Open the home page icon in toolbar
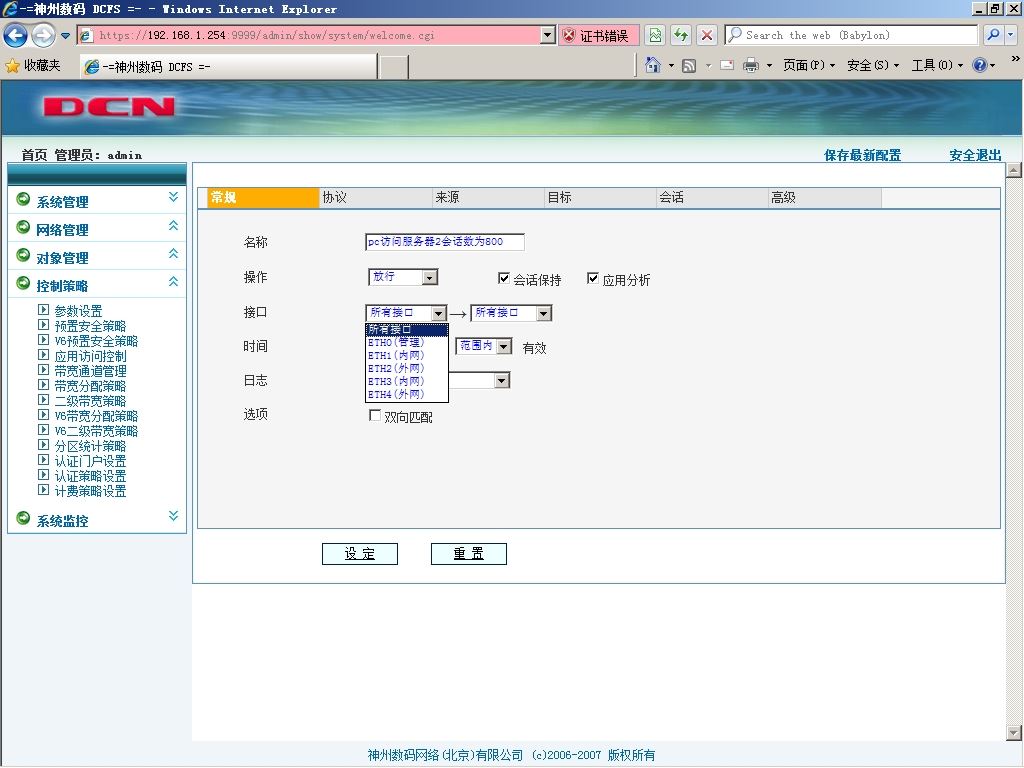Screen dimensions: 1024x768 (x=652, y=65)
